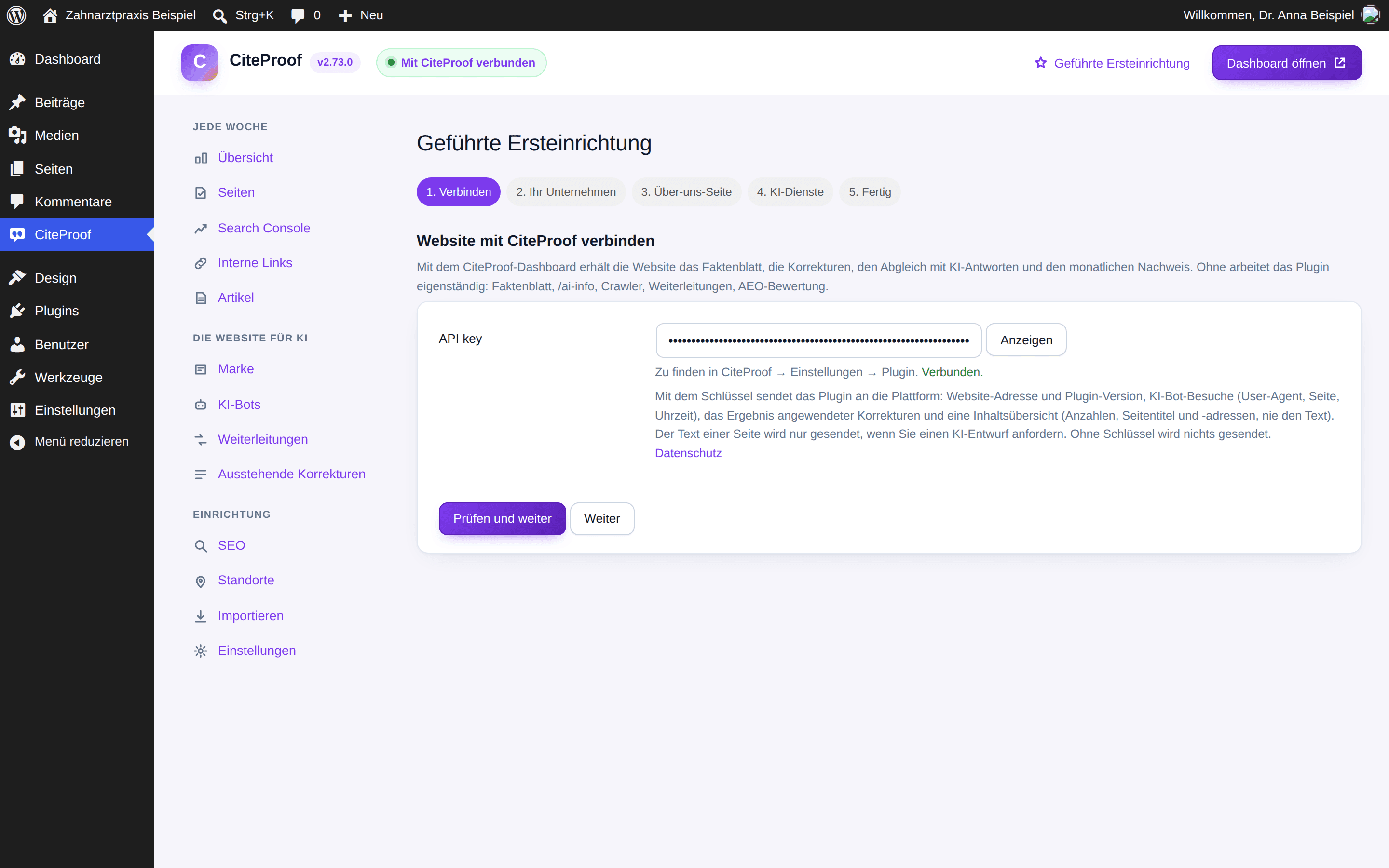Click the Menü reduzieren collapse arrow icon
The image size is (1389, 868).
[17, 442]
